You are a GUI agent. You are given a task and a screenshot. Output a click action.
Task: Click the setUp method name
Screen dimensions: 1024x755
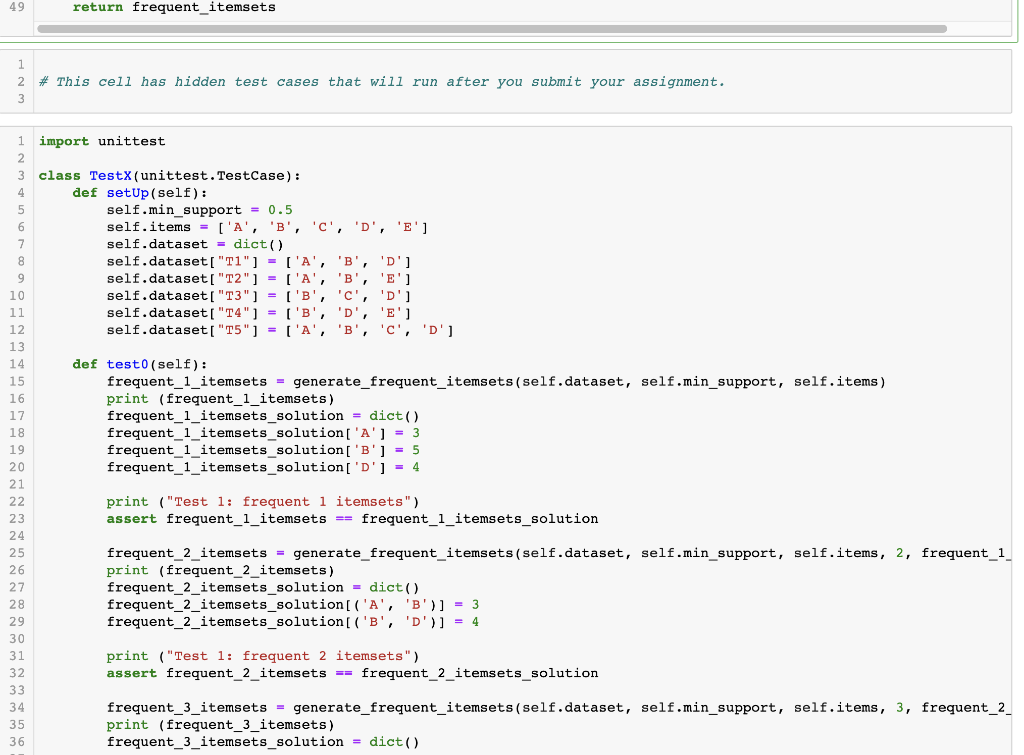[x=125, y=192]
